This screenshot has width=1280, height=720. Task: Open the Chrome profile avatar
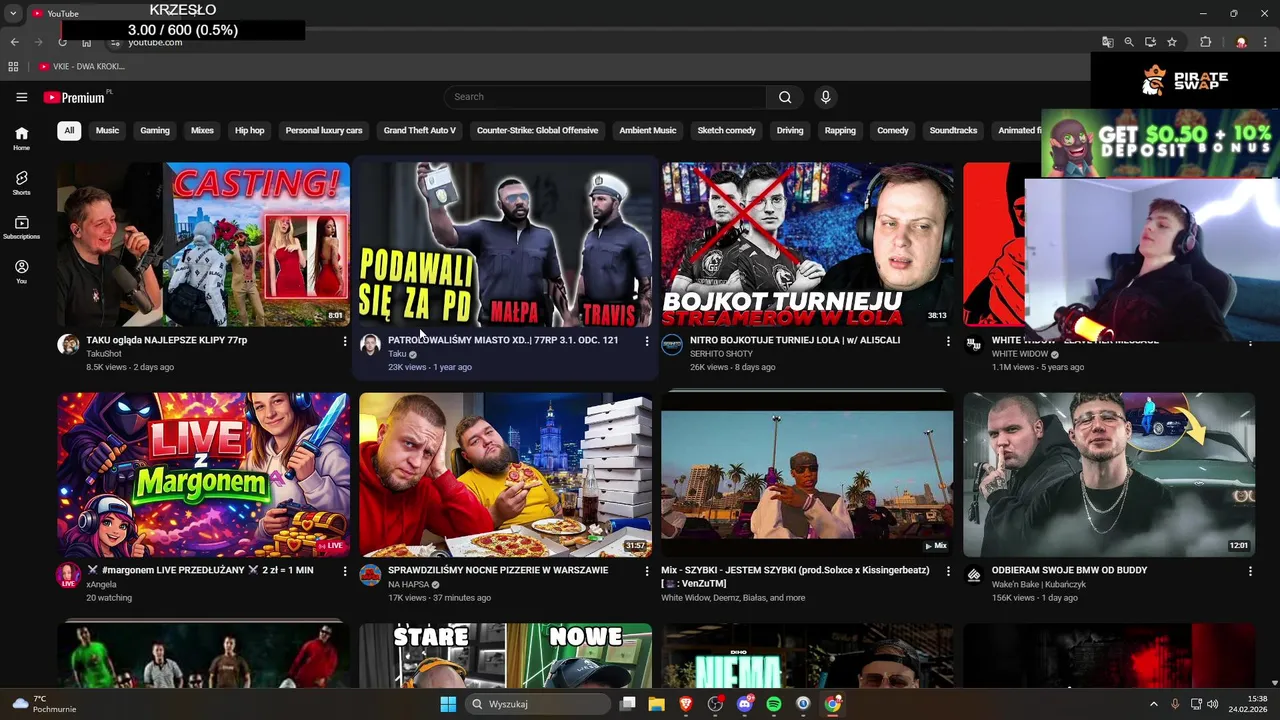point(1241,42)
